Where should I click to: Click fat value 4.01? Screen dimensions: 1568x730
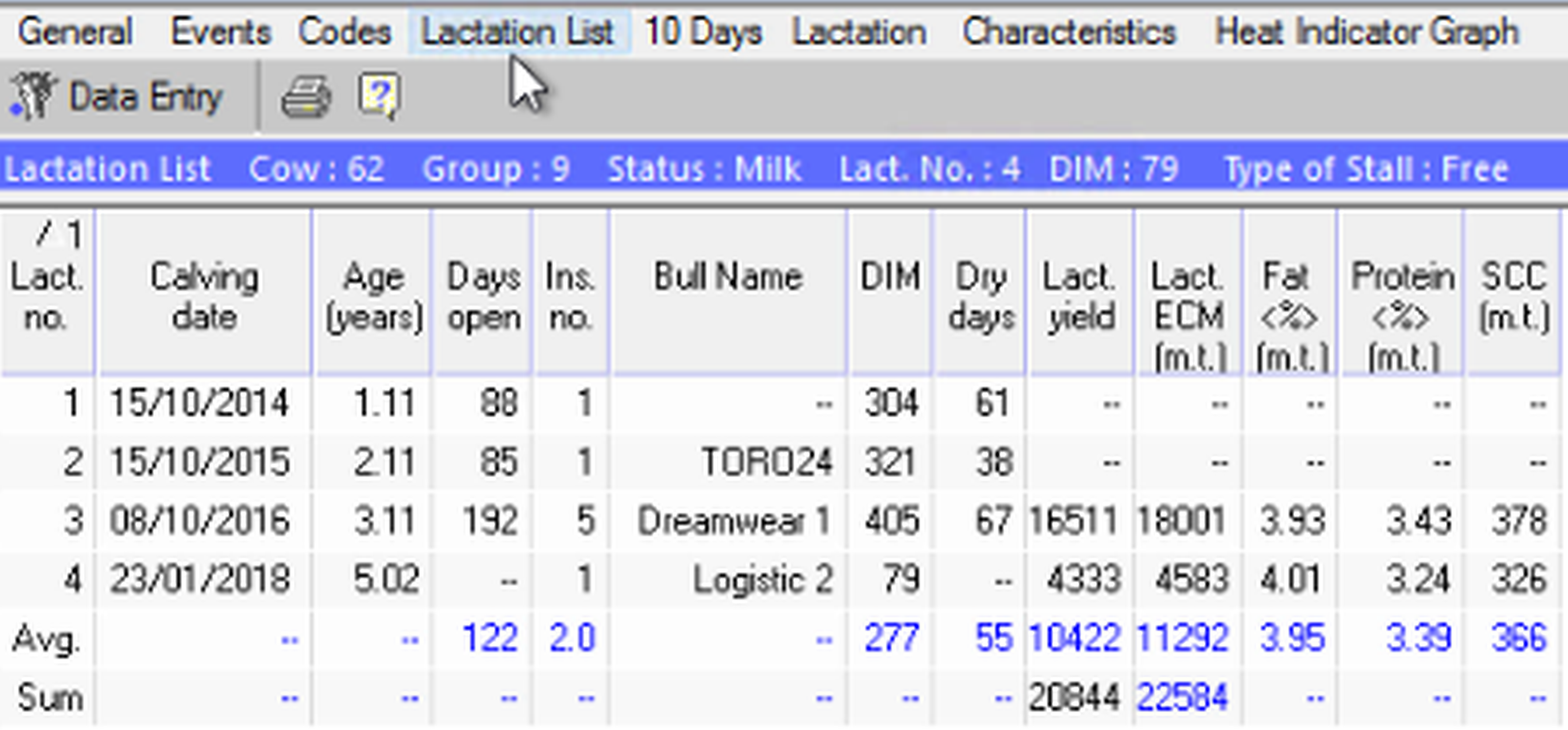(1291, 579)
